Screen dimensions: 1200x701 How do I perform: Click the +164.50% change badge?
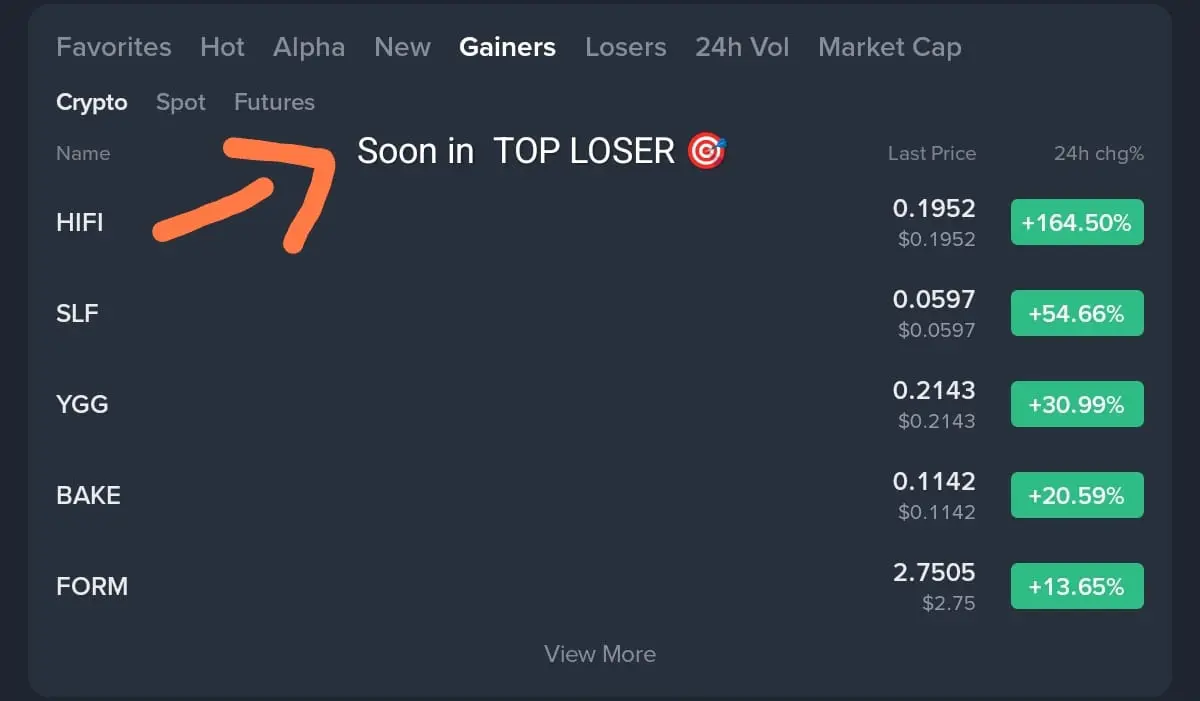(1077, 222)
